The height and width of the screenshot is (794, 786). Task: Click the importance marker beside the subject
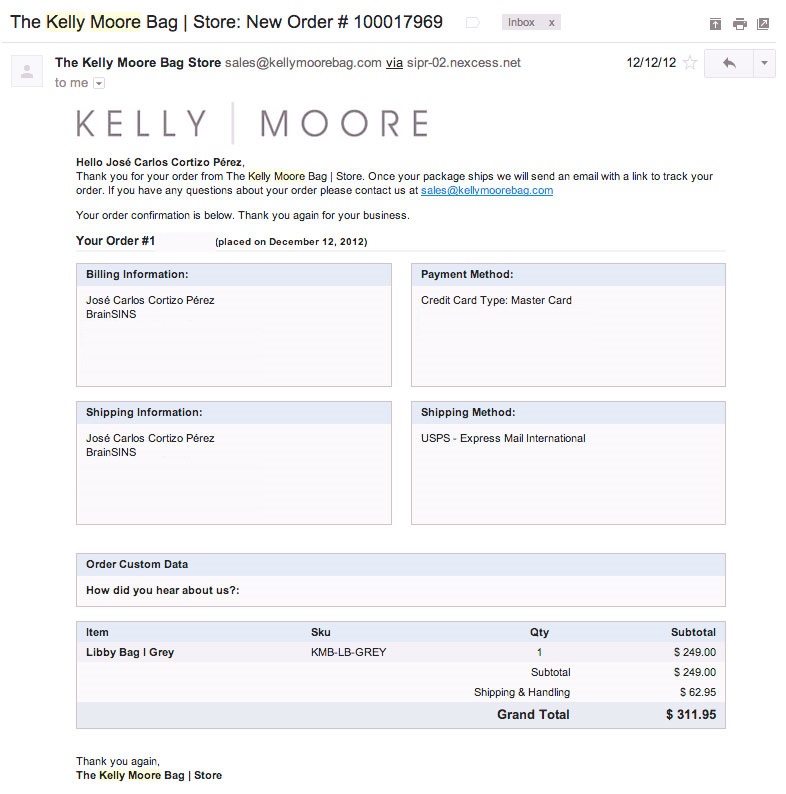tap(473, 22)
